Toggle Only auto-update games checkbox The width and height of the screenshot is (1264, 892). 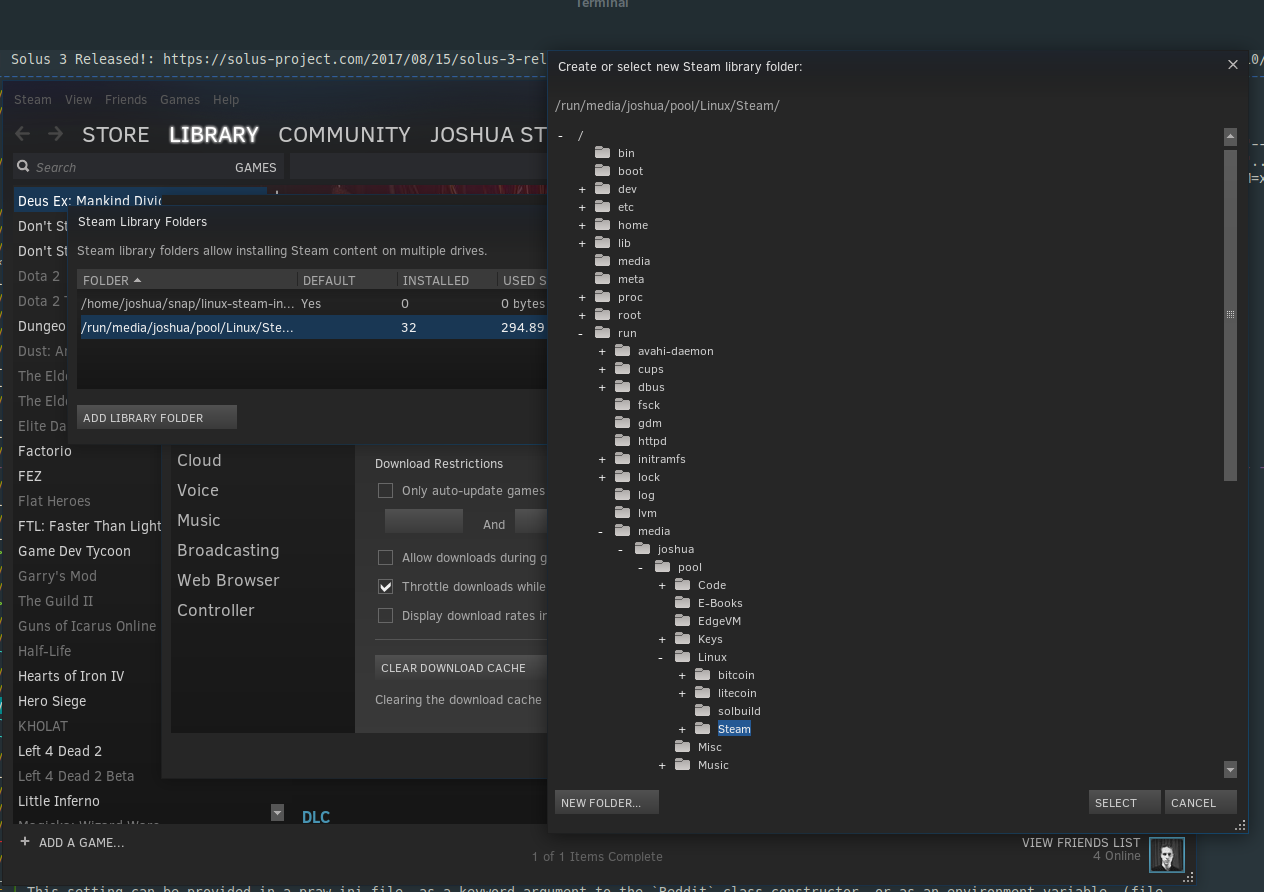[385, 490]
